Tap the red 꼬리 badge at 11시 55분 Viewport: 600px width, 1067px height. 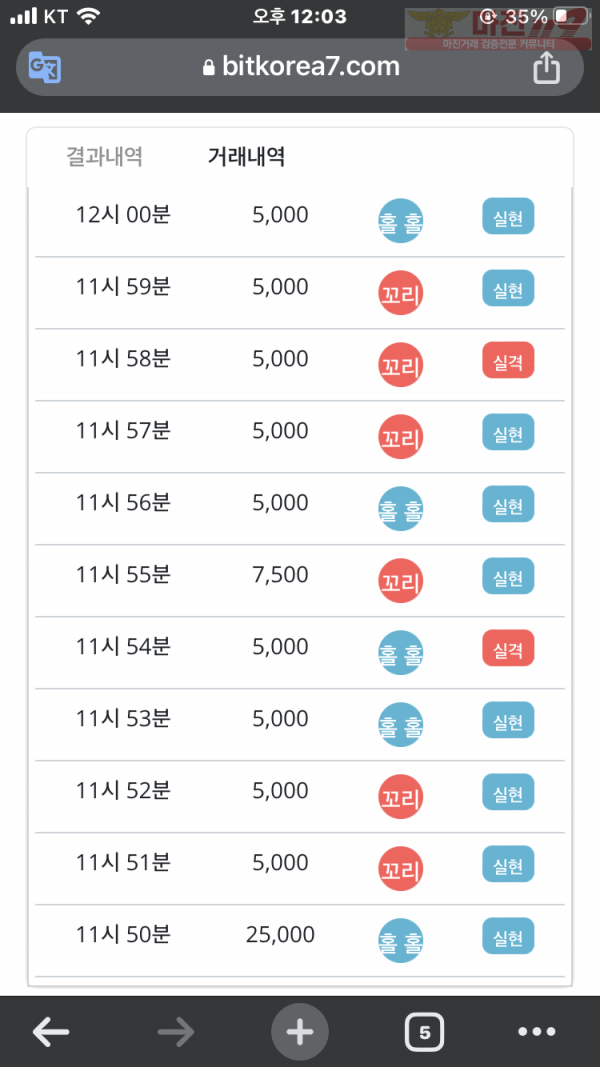tap(401, 580)
